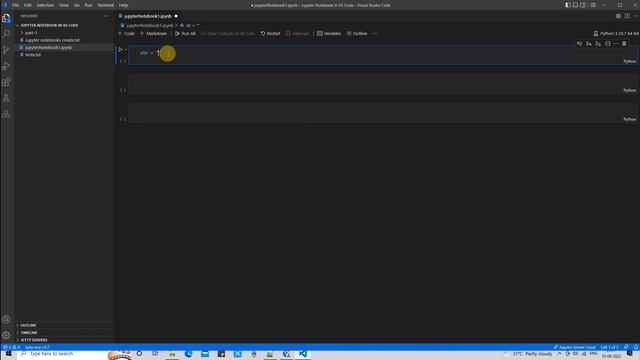Click Split Cell icon in cell toolbar
Image resolution: width=640 pixels, height=360 pixels.
(608, 44)
